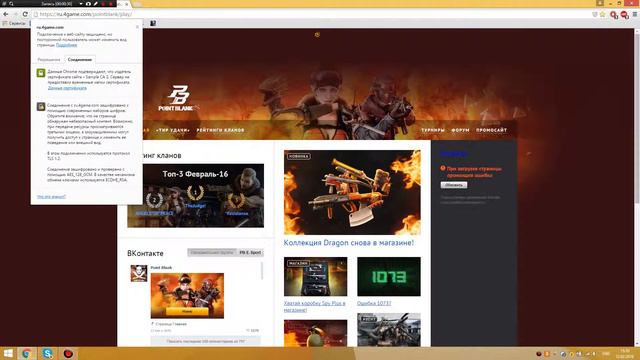Screen dimensions: 640x360
Task: Click the connection lock warning icon in popup
Action: [41, 107]
